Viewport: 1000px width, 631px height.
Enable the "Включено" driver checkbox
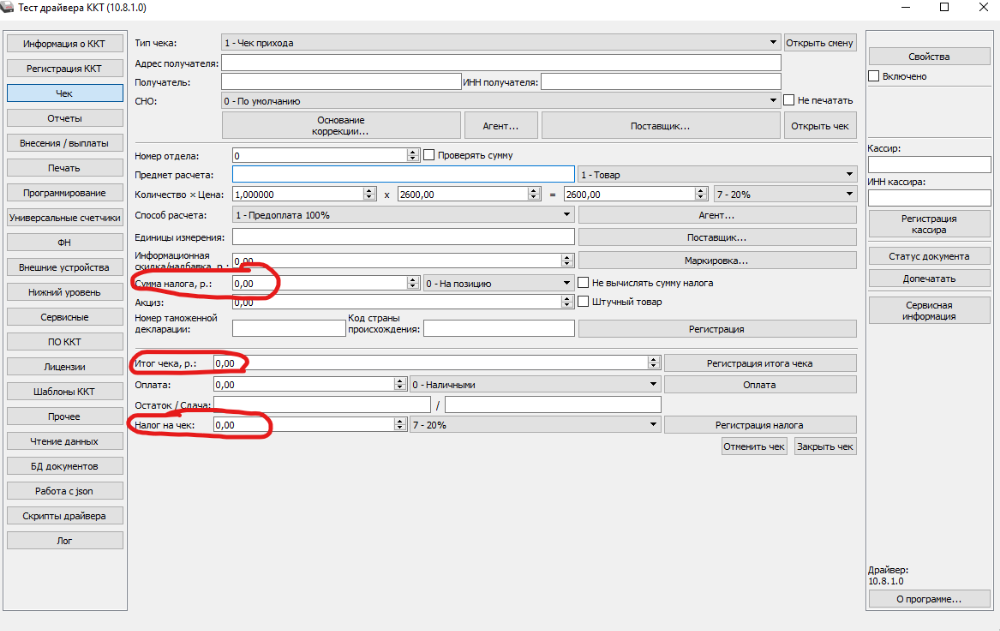point(874,76)
